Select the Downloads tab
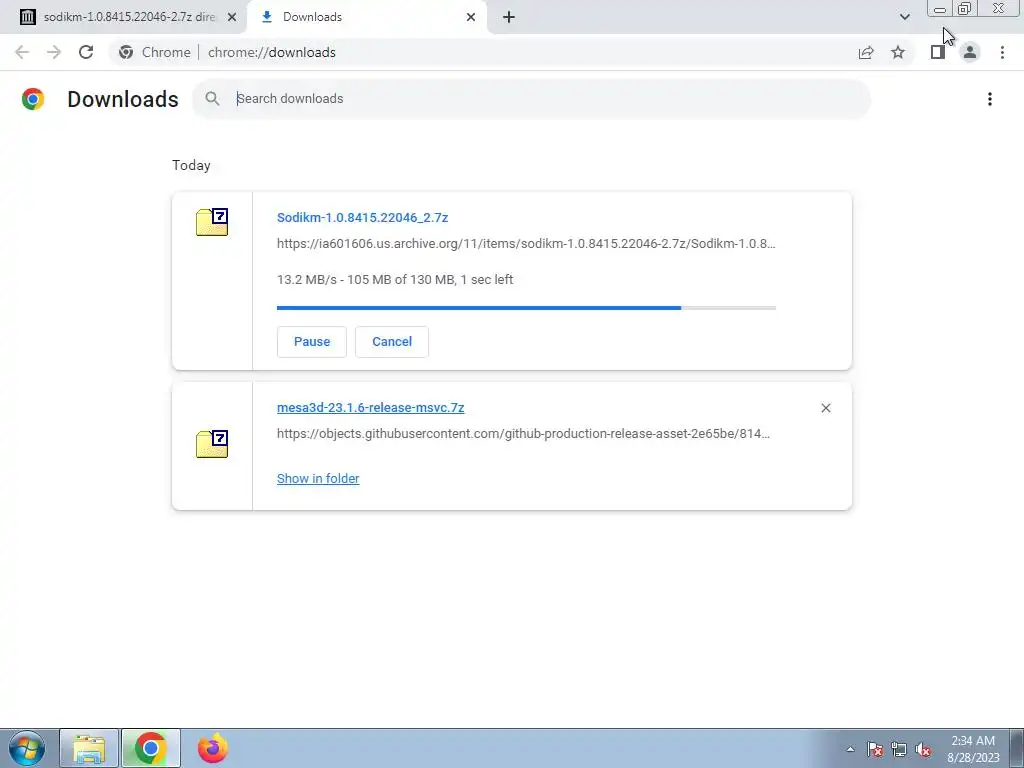 click(x=367, y=17)
